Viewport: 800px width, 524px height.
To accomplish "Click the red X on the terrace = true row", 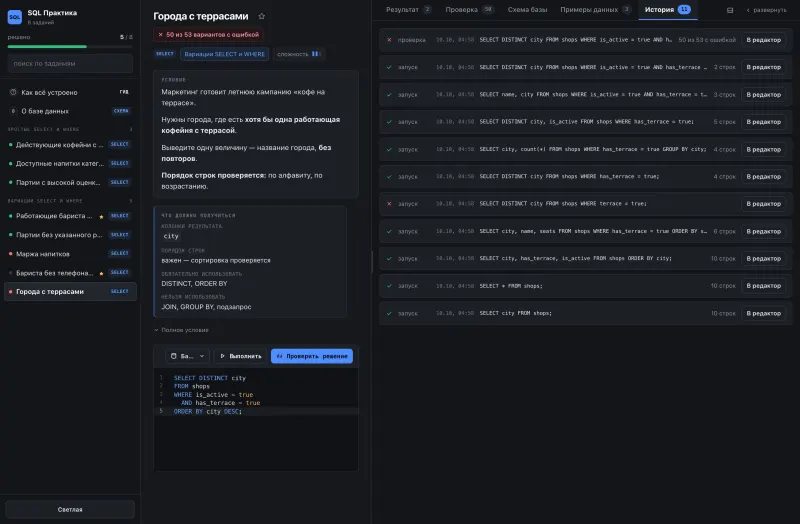I will click(389, 204).
